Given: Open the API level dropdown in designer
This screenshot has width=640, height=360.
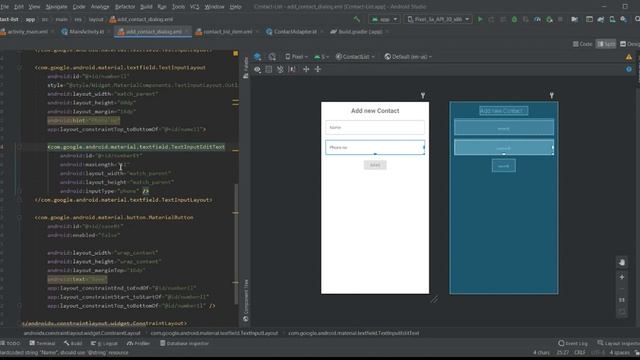Looking at the screenshot, I should click(322, 57).
